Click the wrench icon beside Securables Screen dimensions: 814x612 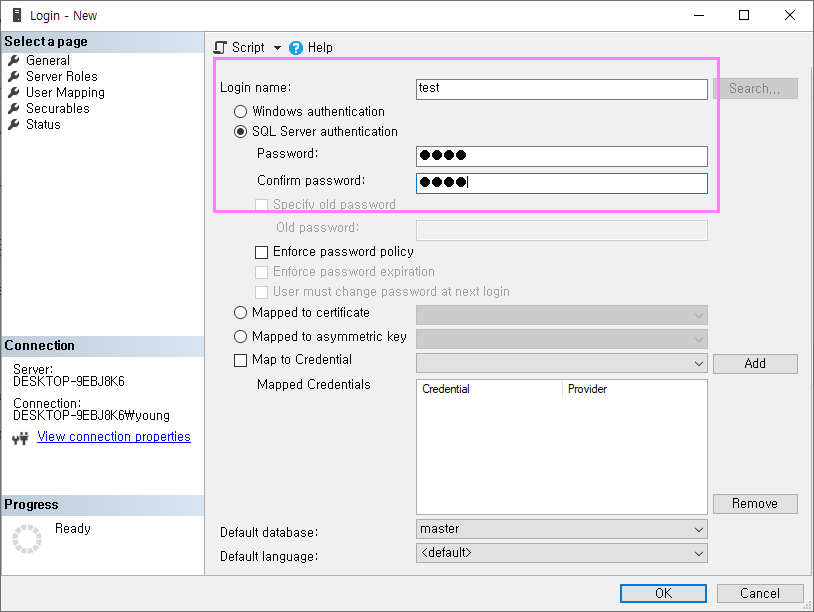tap(14, 108)
